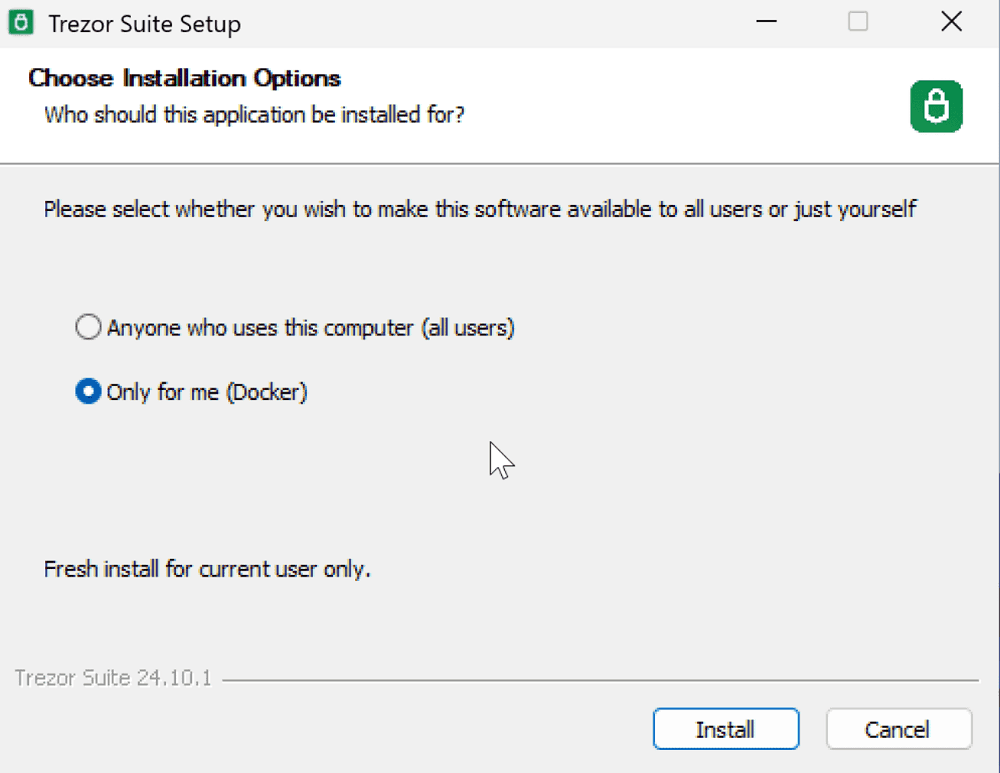Click the 'Only for me (Docker)' label text
This screenshot has width=1000, height=773.
[207, 392]
